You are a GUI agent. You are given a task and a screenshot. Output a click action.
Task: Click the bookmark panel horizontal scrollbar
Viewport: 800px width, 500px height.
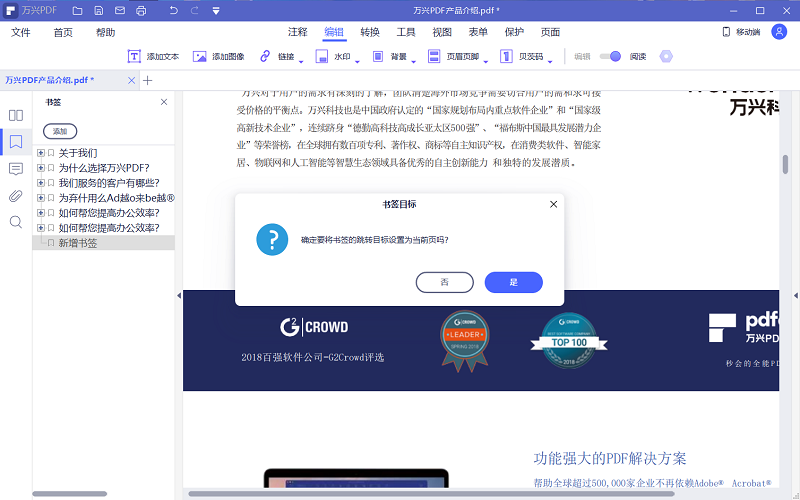coord(69,494)
